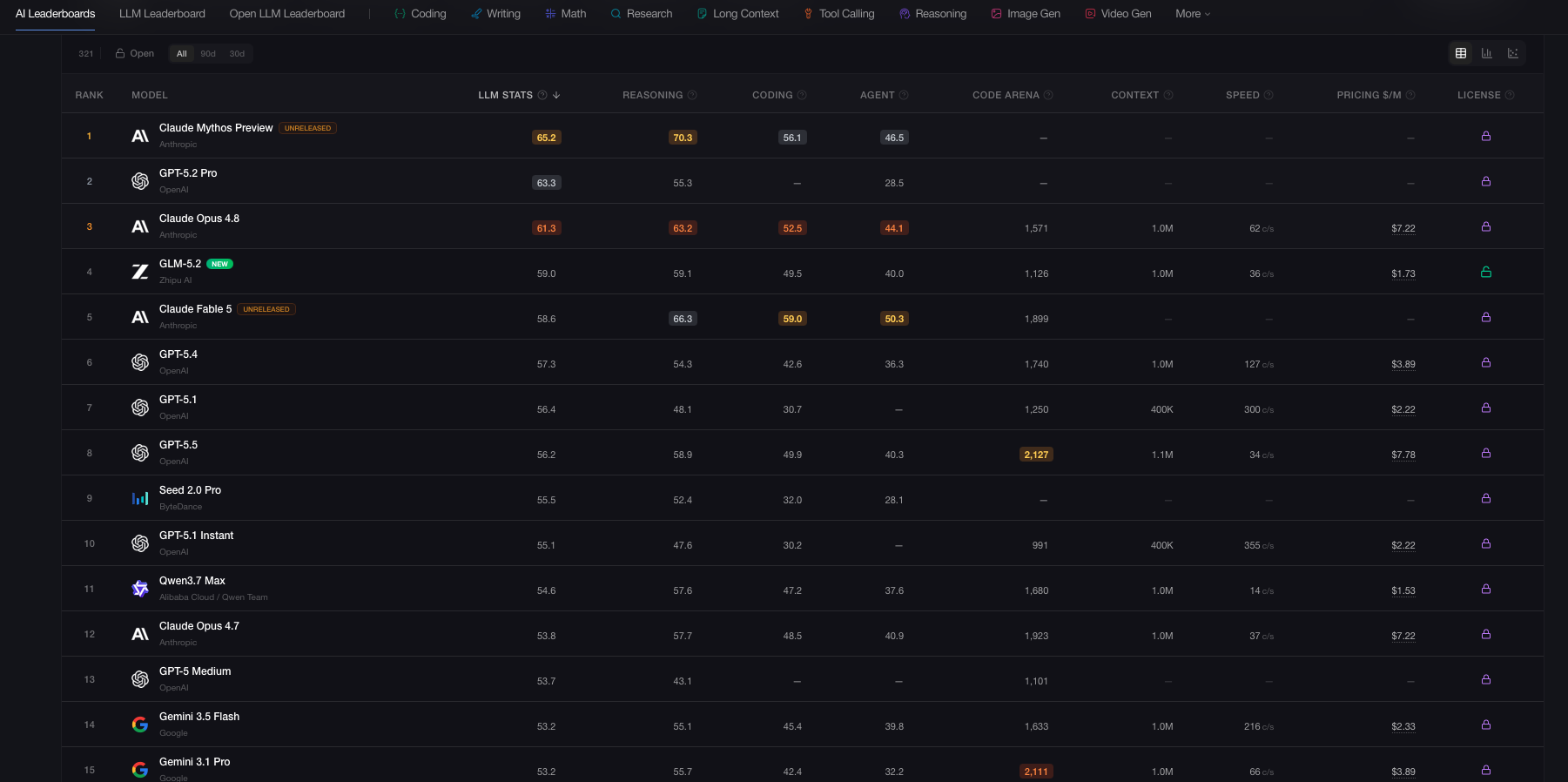
Task: Click the 355 c/s speed for GPT-5.1 Instant
Action: click(x=1259, y=545)
